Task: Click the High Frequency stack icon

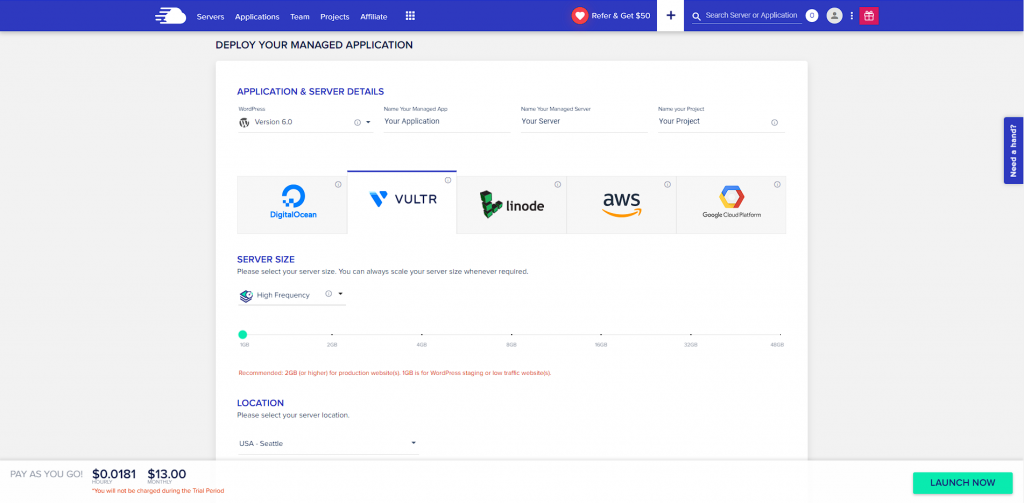Action: pyautogui.click(x=246, y=296)
